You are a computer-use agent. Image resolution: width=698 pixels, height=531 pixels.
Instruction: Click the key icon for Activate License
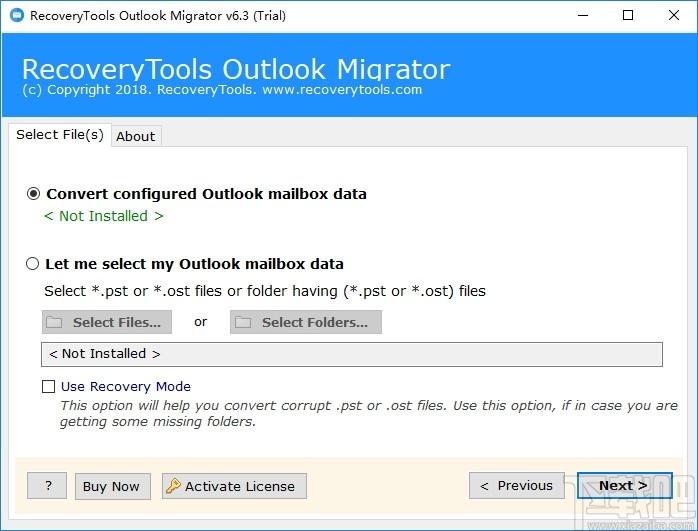point(173,486)
